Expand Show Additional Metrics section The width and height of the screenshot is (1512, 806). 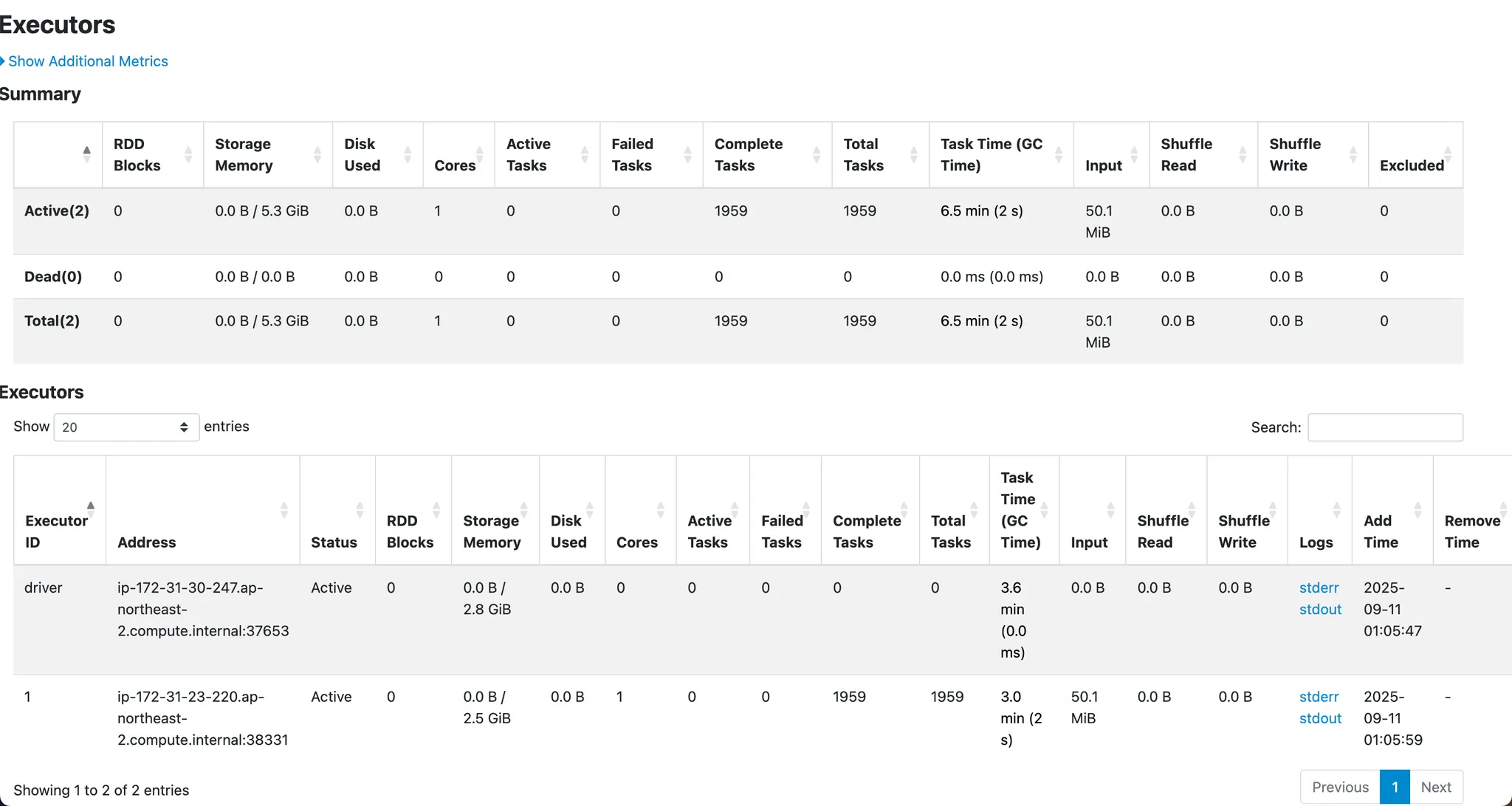coord(87,61)
